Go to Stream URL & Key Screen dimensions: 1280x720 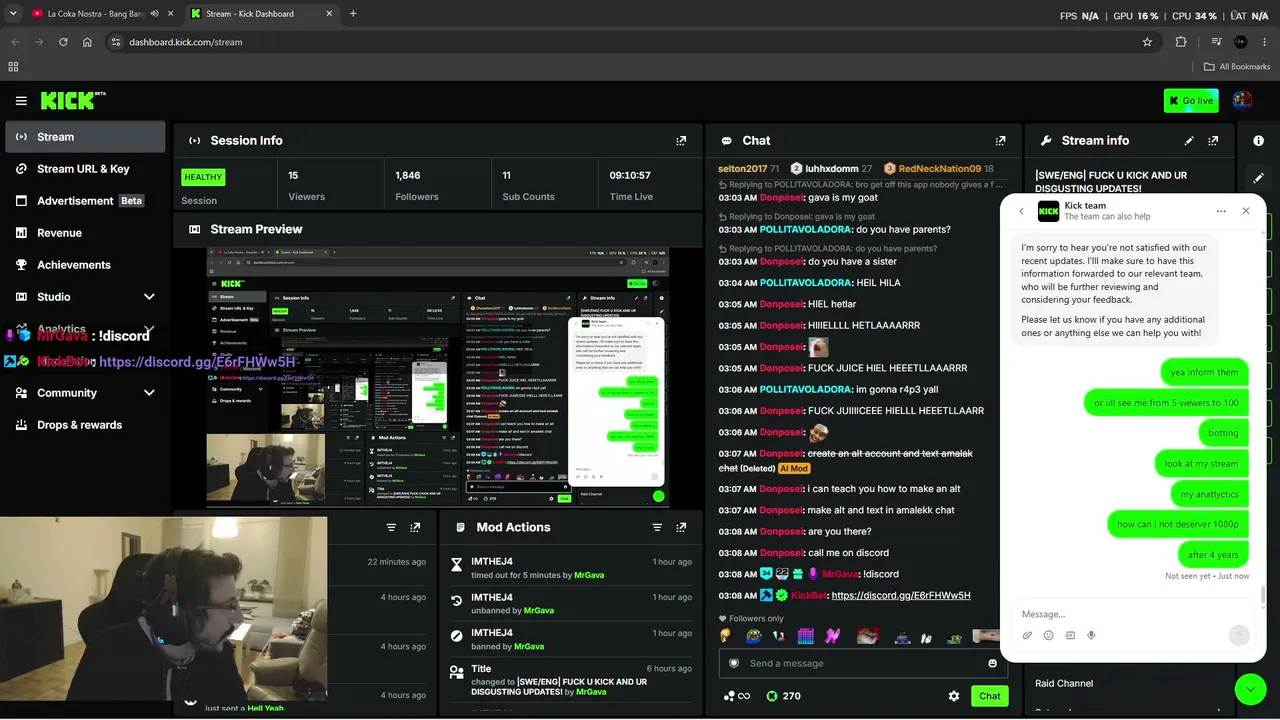point(85,169)
